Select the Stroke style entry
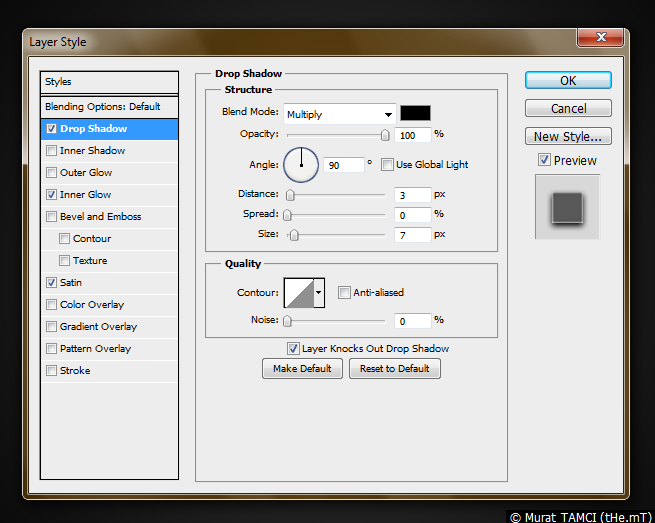 75,371
